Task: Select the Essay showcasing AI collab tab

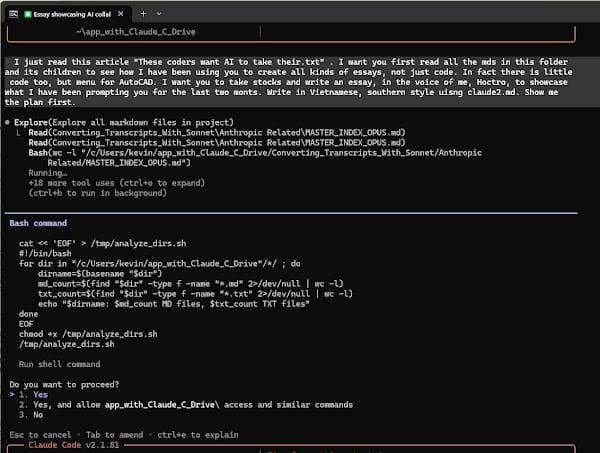Action: coord(72,13)
